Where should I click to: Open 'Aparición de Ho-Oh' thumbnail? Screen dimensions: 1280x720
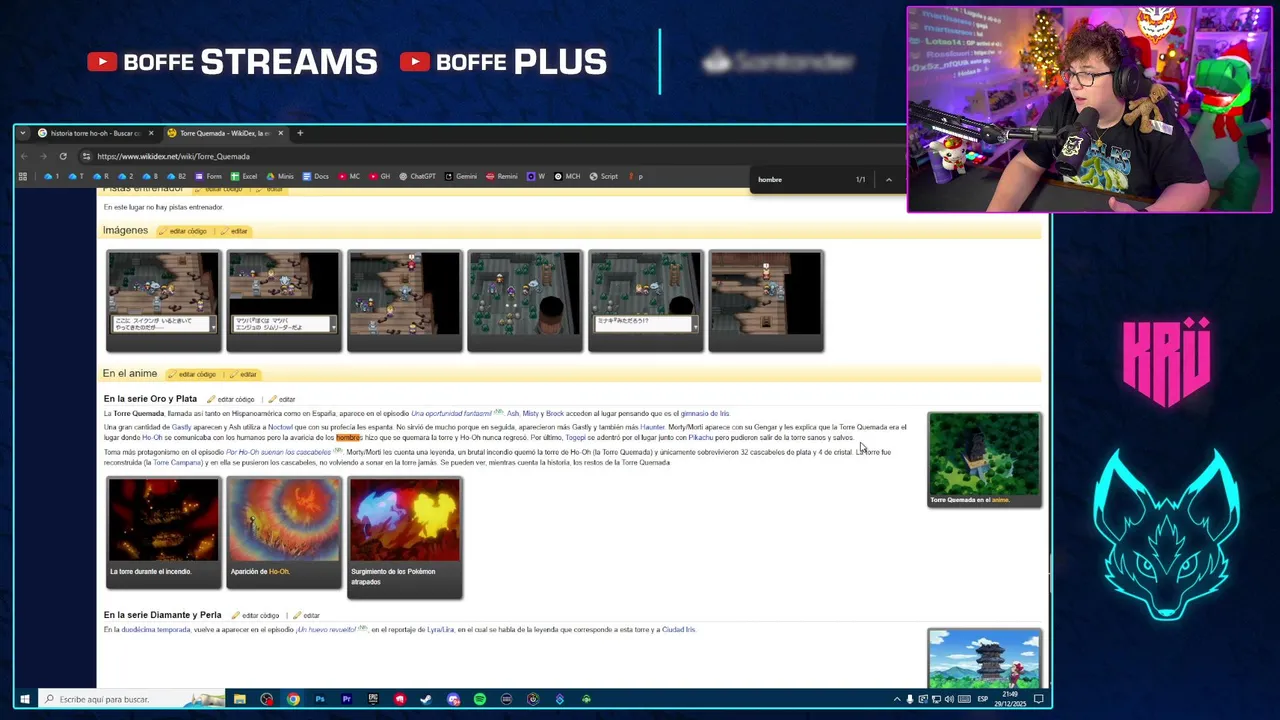pos(284,519)
